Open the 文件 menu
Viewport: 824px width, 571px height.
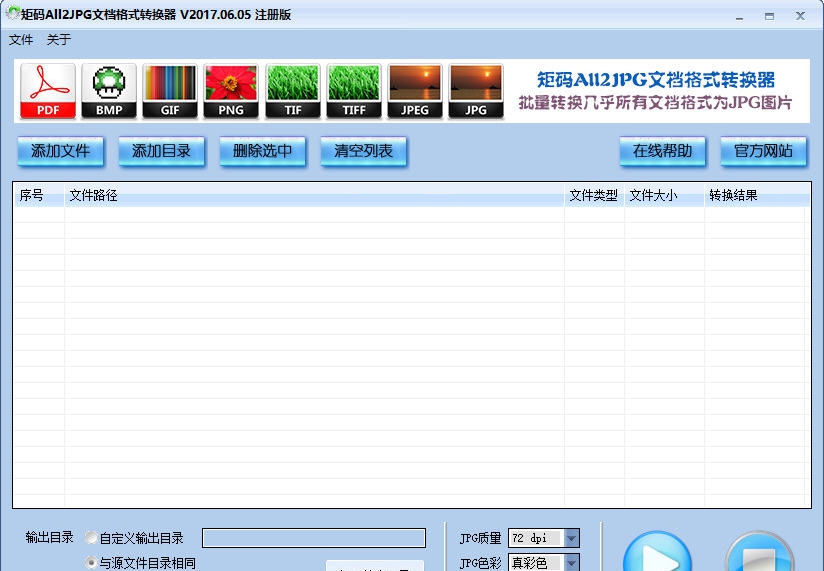[x=21, y=39]
